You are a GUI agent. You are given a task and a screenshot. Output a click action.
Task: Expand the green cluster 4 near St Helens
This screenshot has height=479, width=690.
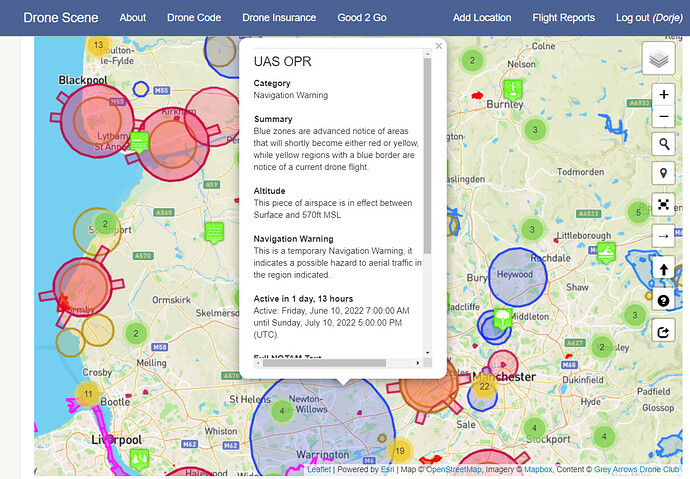tap(282, 411)
